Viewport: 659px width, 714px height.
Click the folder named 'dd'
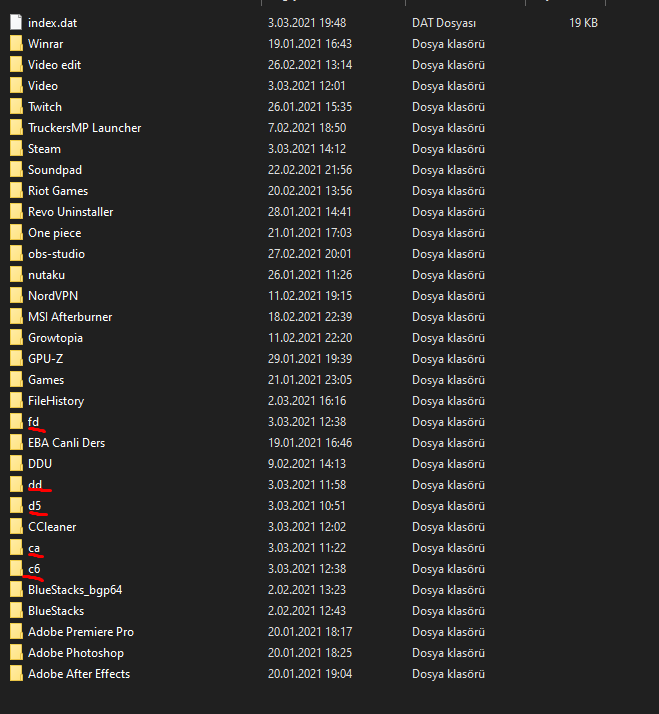point(35,484)
